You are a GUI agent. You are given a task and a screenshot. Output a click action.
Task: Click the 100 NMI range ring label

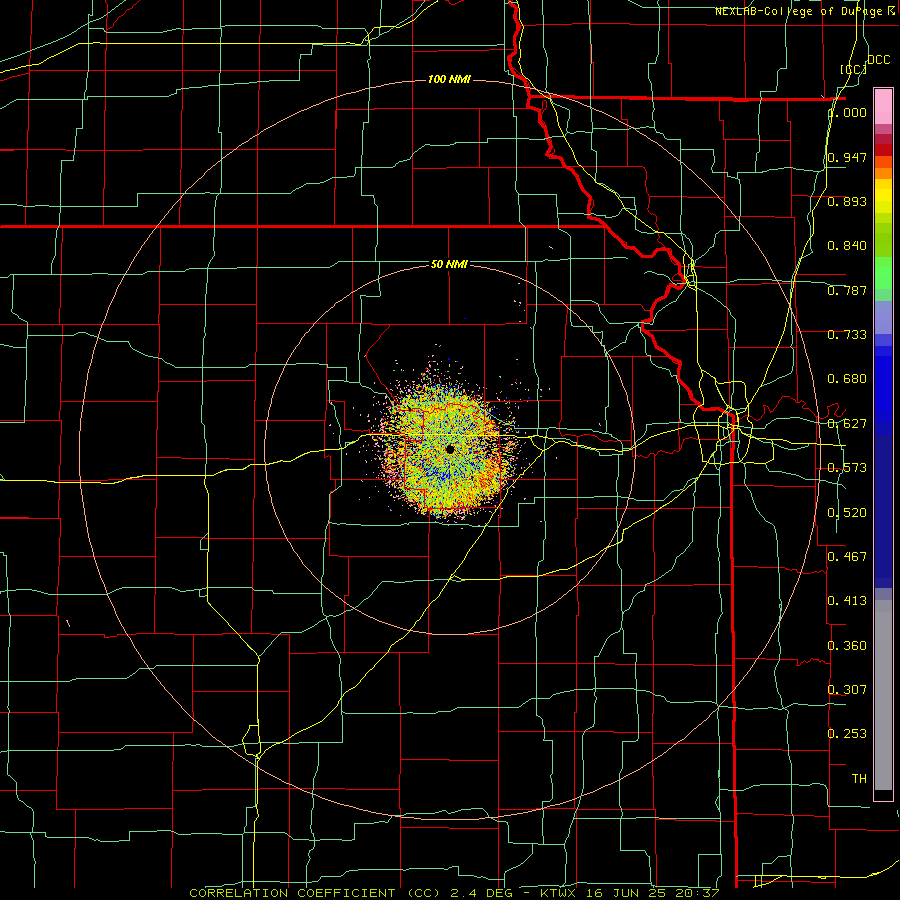coord(449,79)
